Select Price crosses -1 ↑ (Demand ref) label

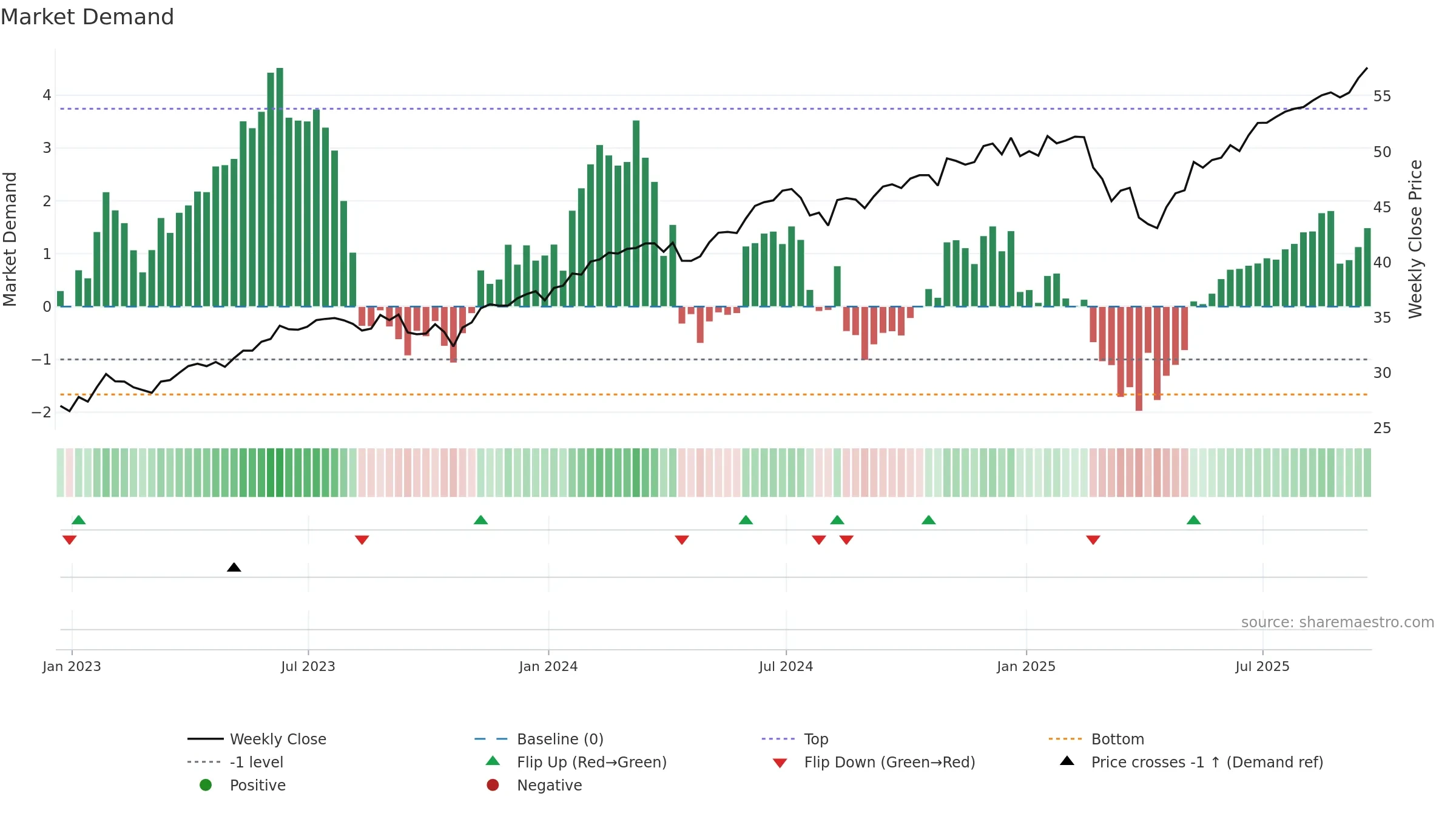[x=1207, y=762]
